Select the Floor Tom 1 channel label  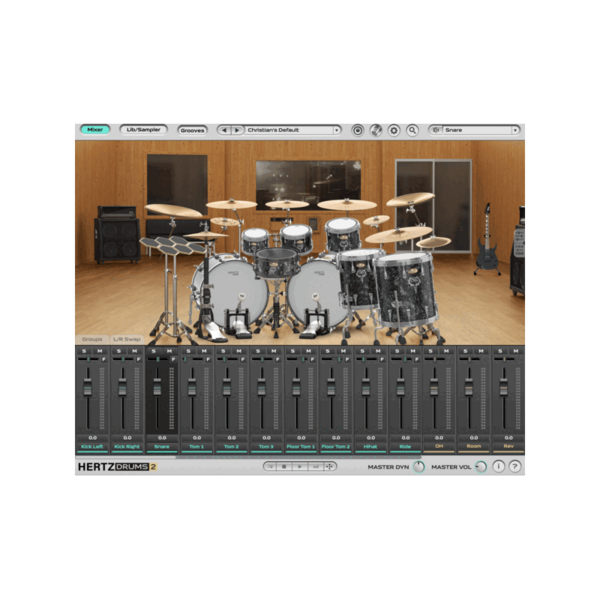[301, 447]
